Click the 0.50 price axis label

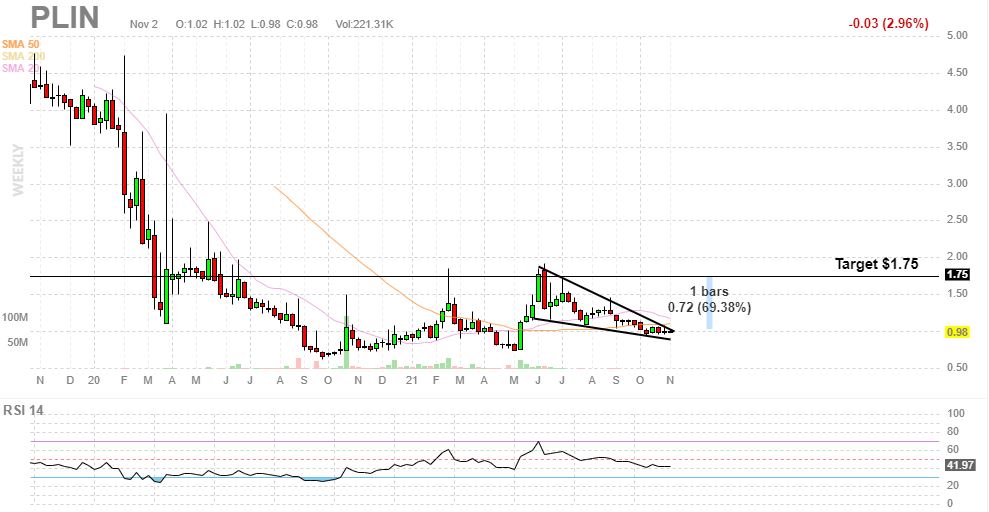957,368
